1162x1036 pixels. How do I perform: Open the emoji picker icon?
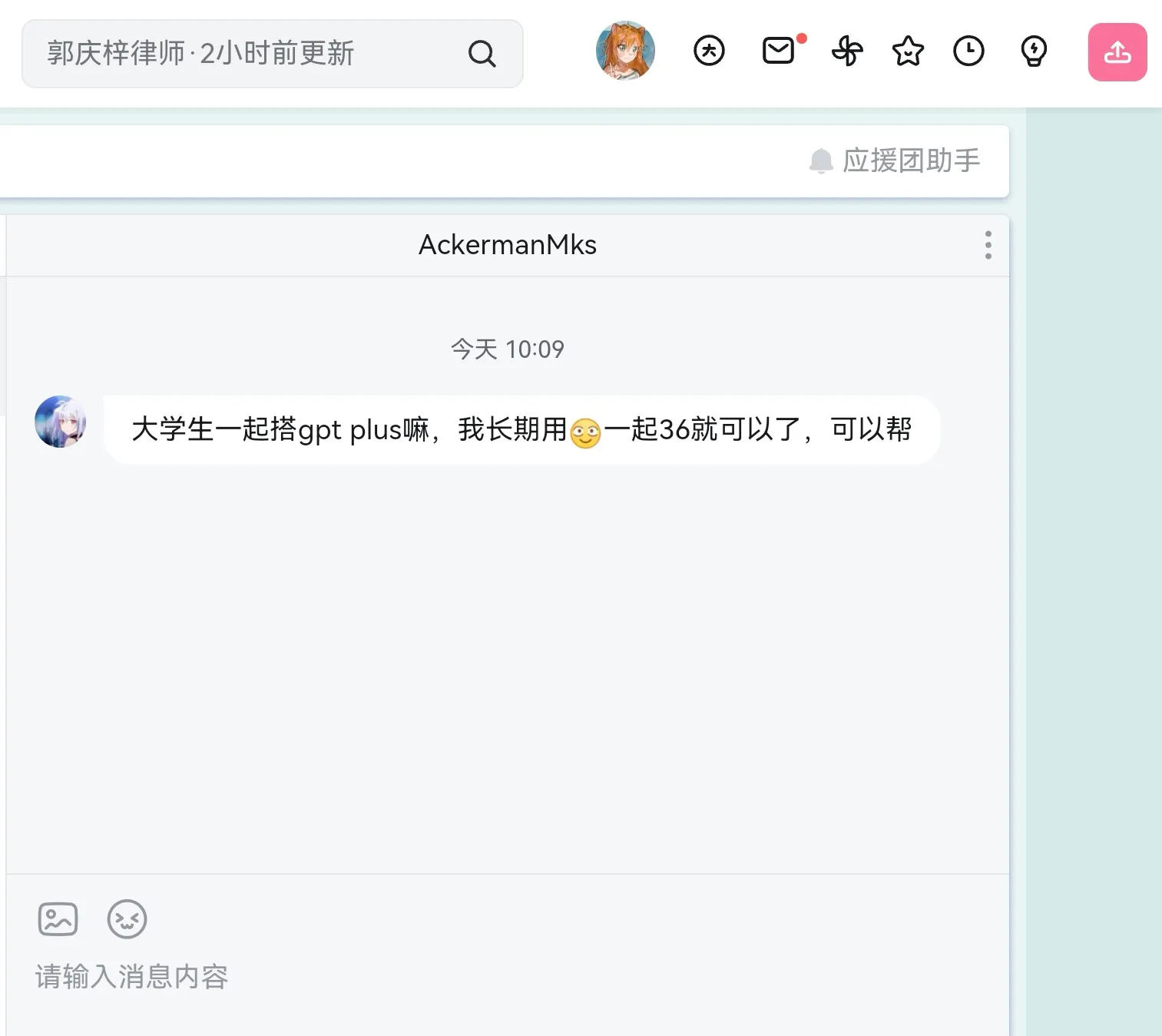127,919
